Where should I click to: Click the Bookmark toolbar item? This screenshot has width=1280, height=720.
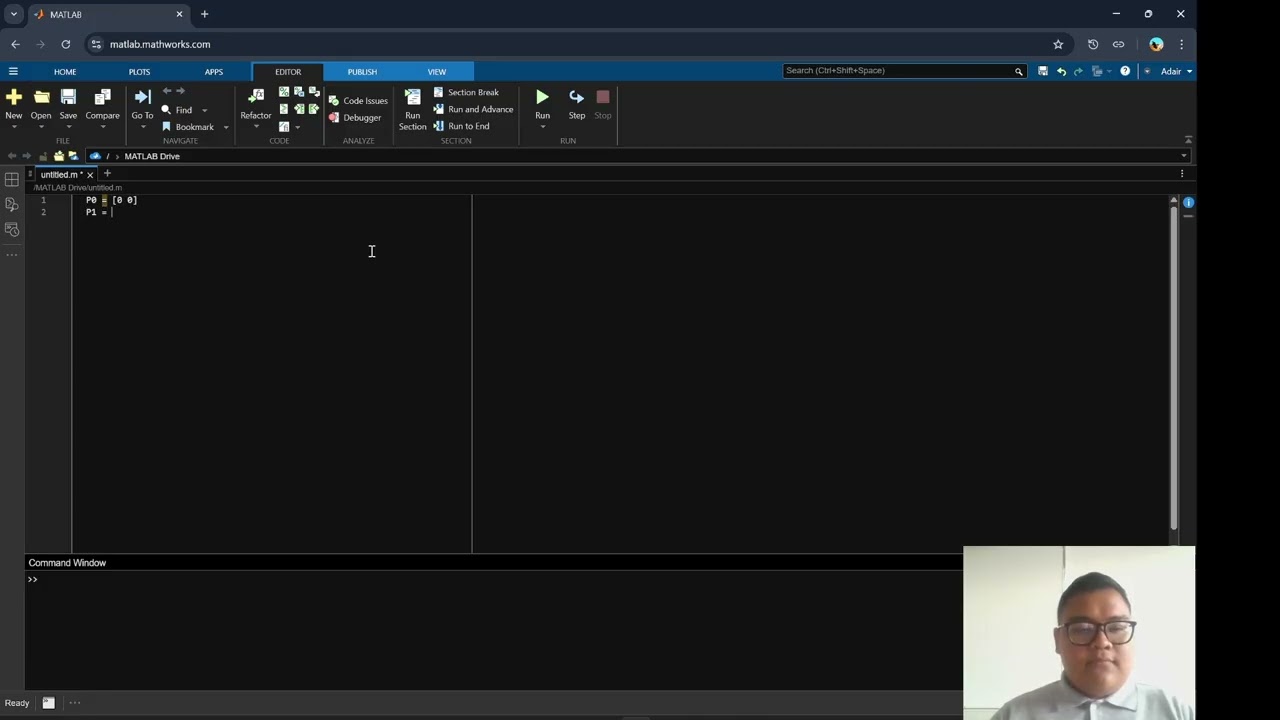click(x=188, y=127)
